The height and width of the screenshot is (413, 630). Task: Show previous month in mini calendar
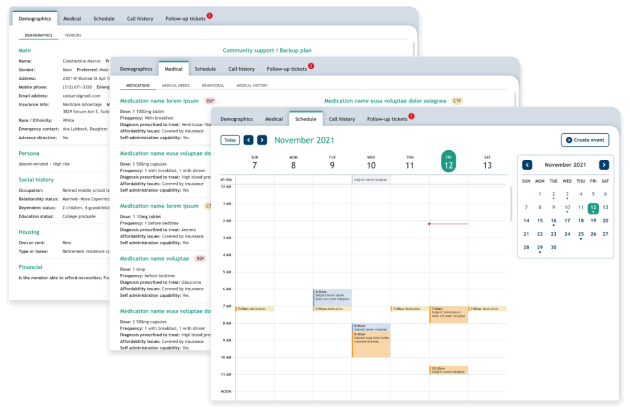(527, 165)
